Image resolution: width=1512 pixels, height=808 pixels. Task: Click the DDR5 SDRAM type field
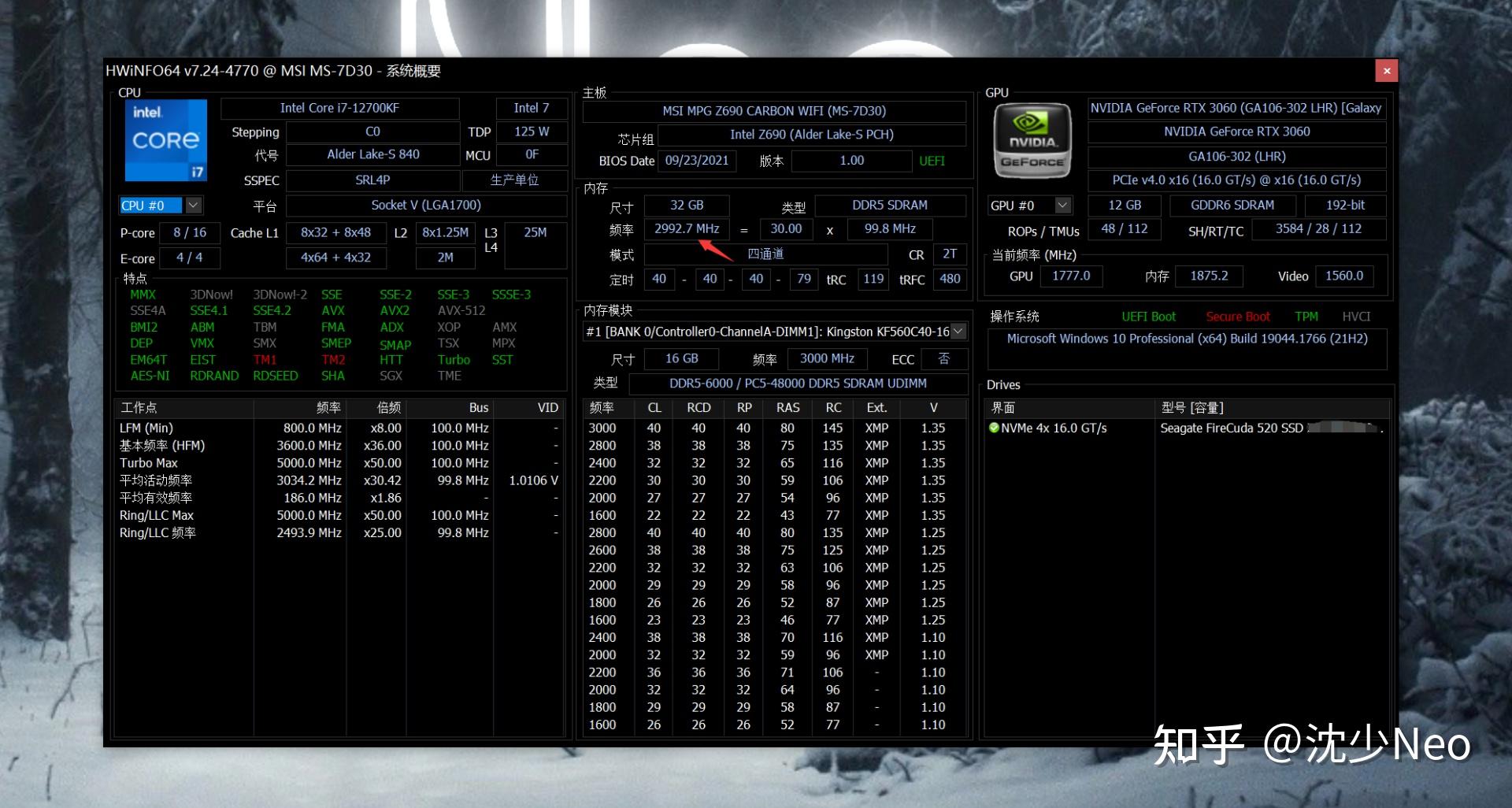tap(890, 205)
